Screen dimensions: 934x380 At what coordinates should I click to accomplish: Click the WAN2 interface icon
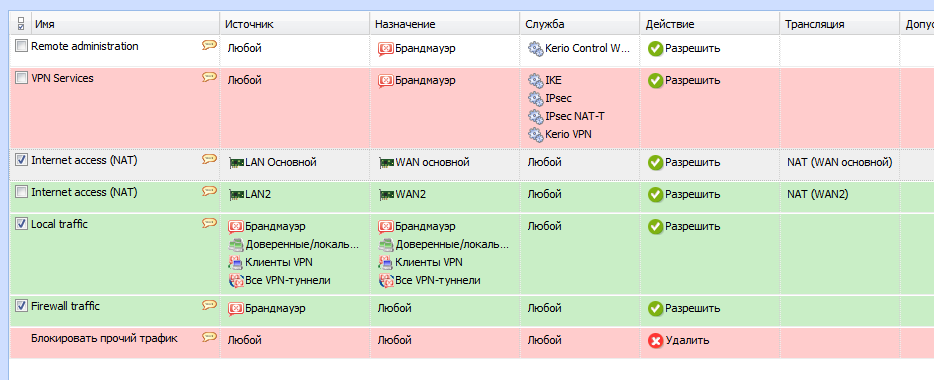(x=387, y=195)
